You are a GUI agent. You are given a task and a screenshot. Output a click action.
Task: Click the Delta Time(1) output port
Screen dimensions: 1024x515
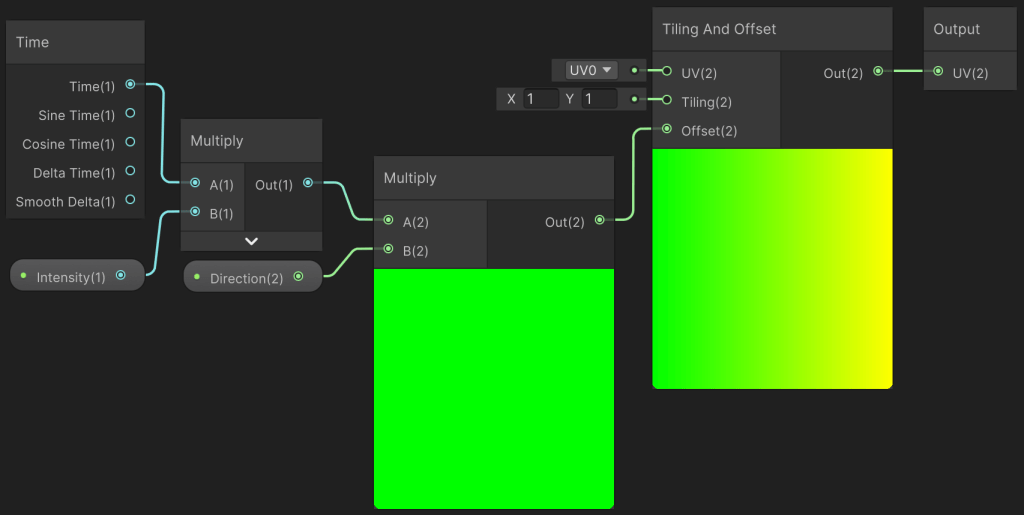click(x=130, y=172)
